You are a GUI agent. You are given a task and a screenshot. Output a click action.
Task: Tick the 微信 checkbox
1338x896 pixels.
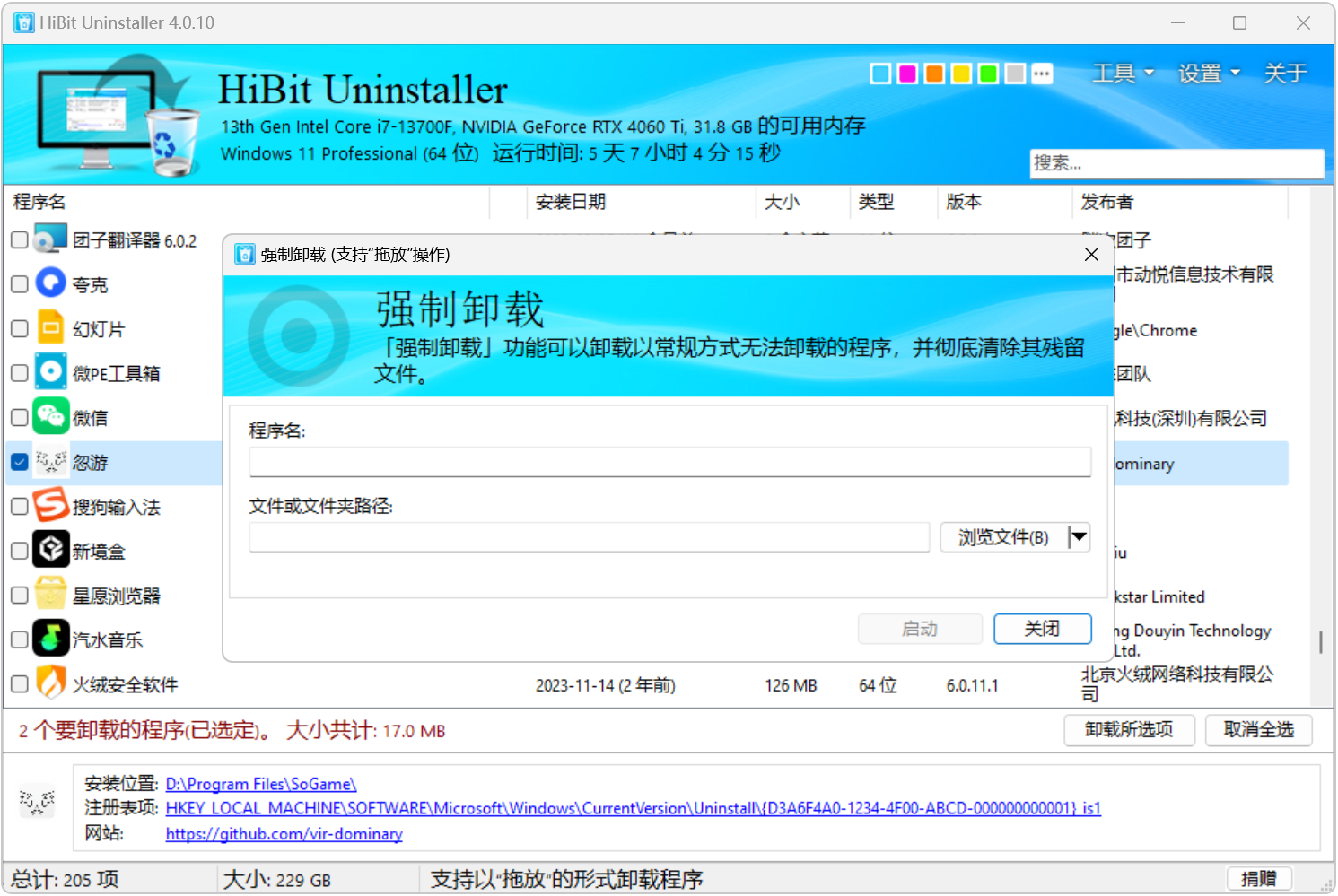point(19,417)
